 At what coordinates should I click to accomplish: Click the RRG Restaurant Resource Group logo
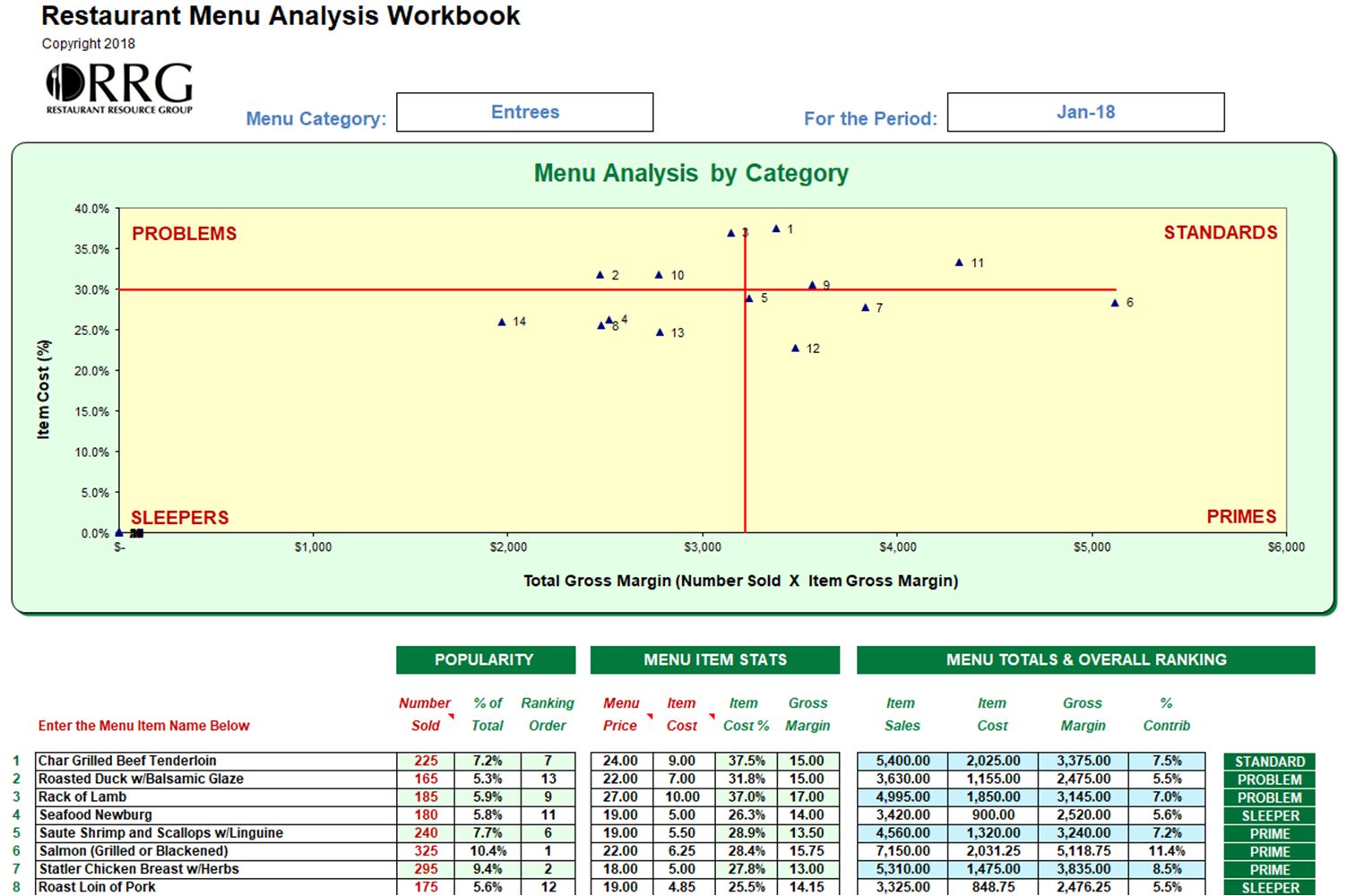point(119,87)
